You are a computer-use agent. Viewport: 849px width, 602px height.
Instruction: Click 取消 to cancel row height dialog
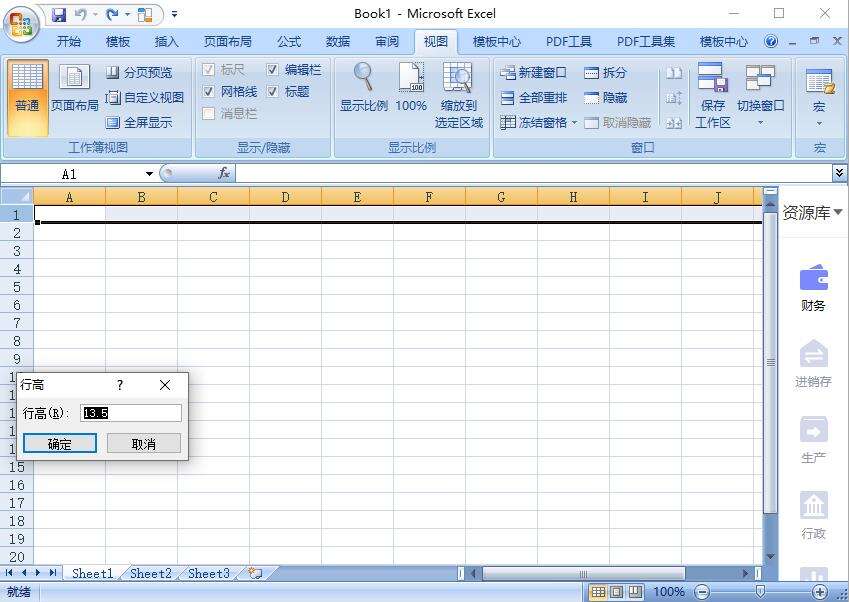tap(144, 444)
